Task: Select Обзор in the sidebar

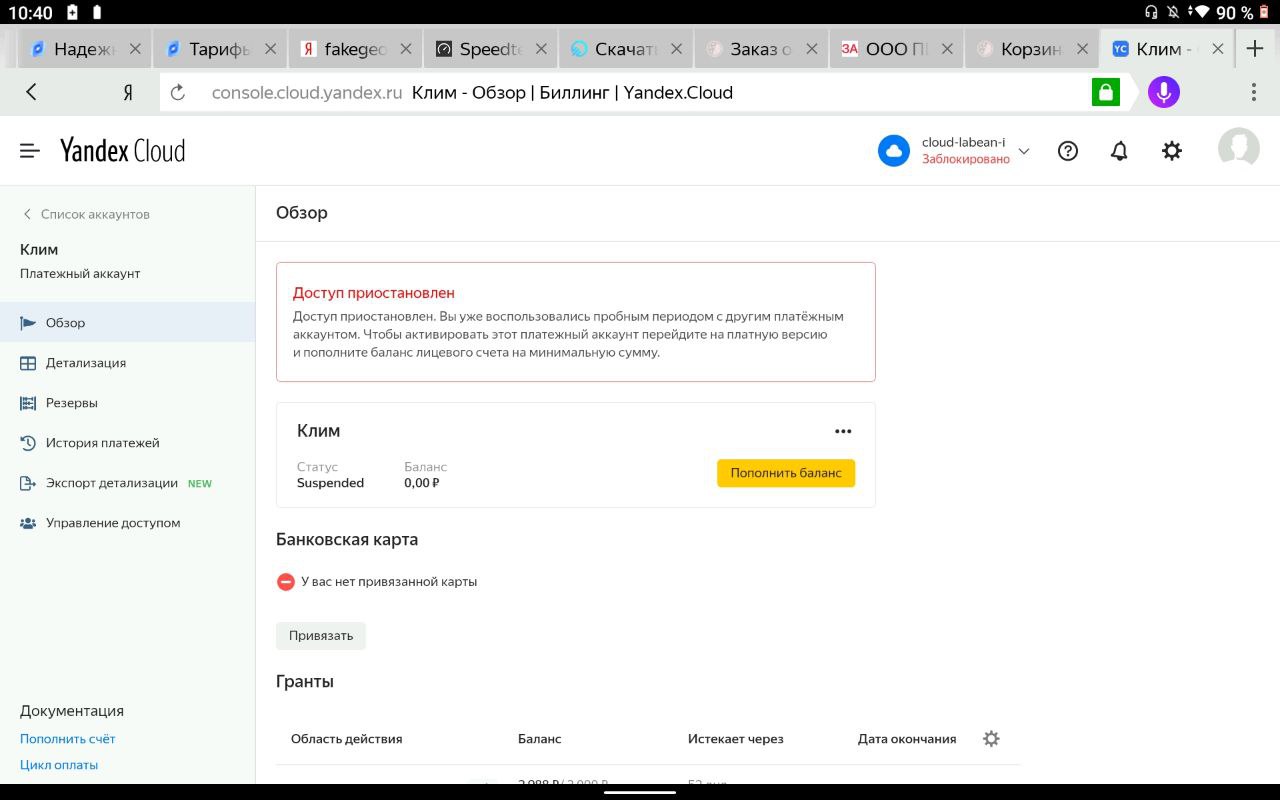Action: (127, 322)
